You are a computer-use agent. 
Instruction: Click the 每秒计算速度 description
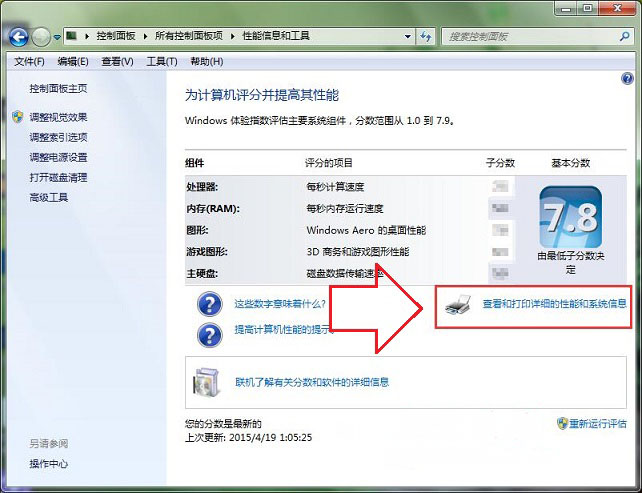point(335,187)
